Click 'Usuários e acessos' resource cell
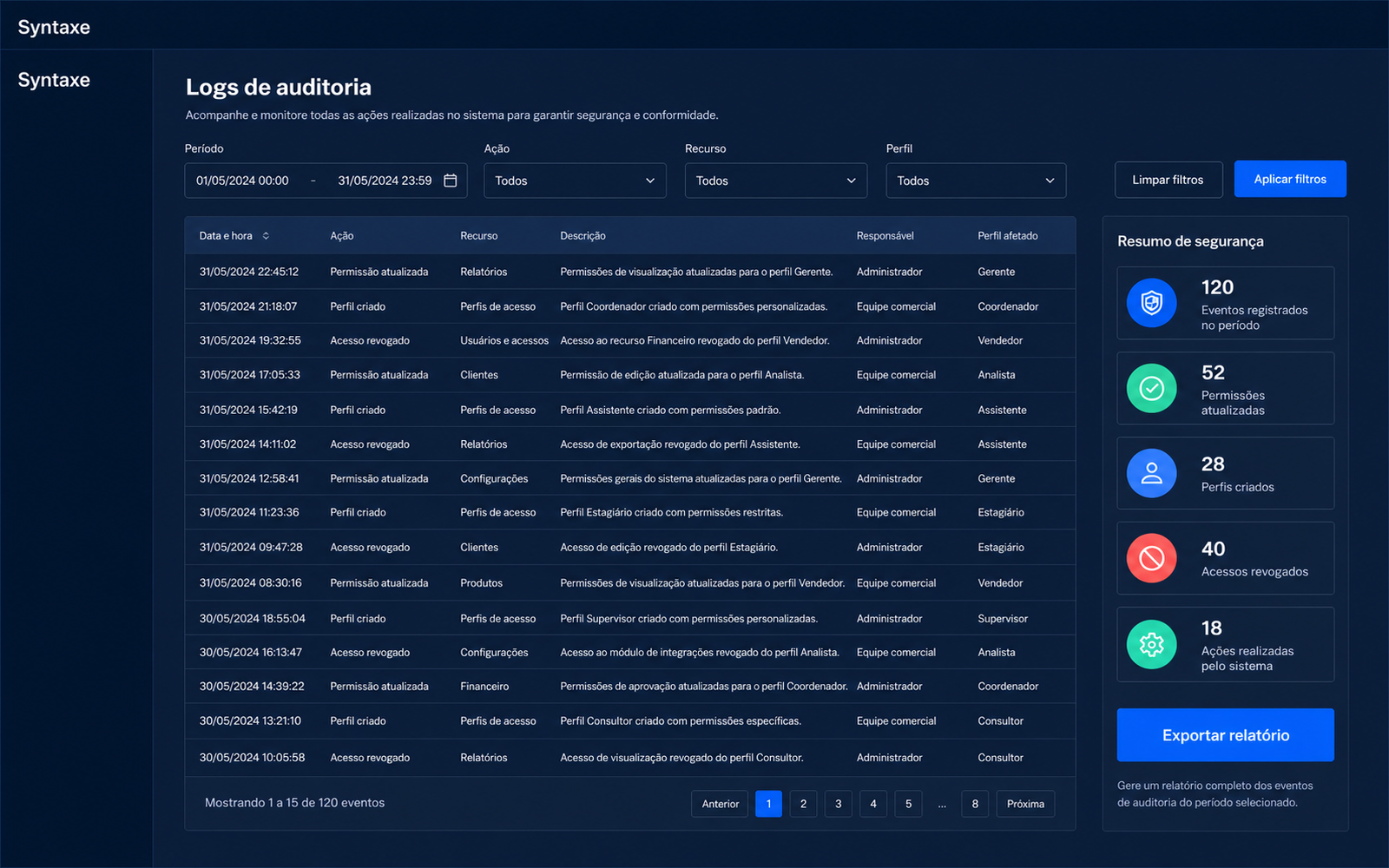Screen dimensions: 1389x868 point(504,340)
